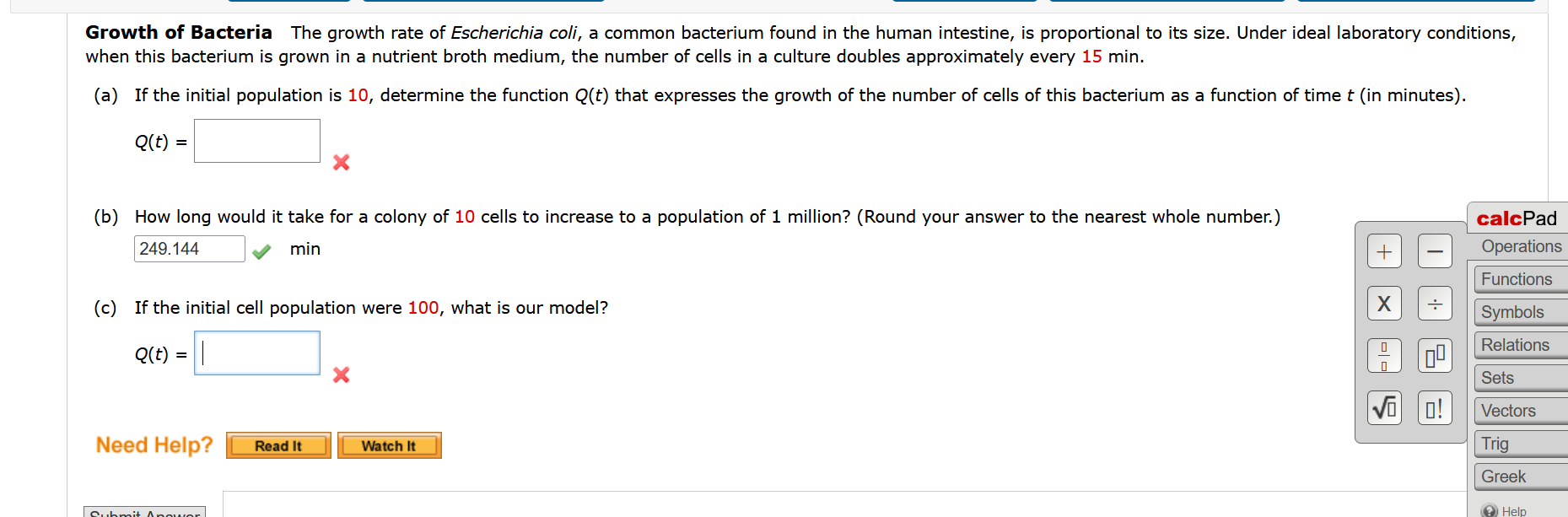This screenshot has height=517, width=1568.
Task: Click the division icon on calcPad
Action: point(1435,304)
